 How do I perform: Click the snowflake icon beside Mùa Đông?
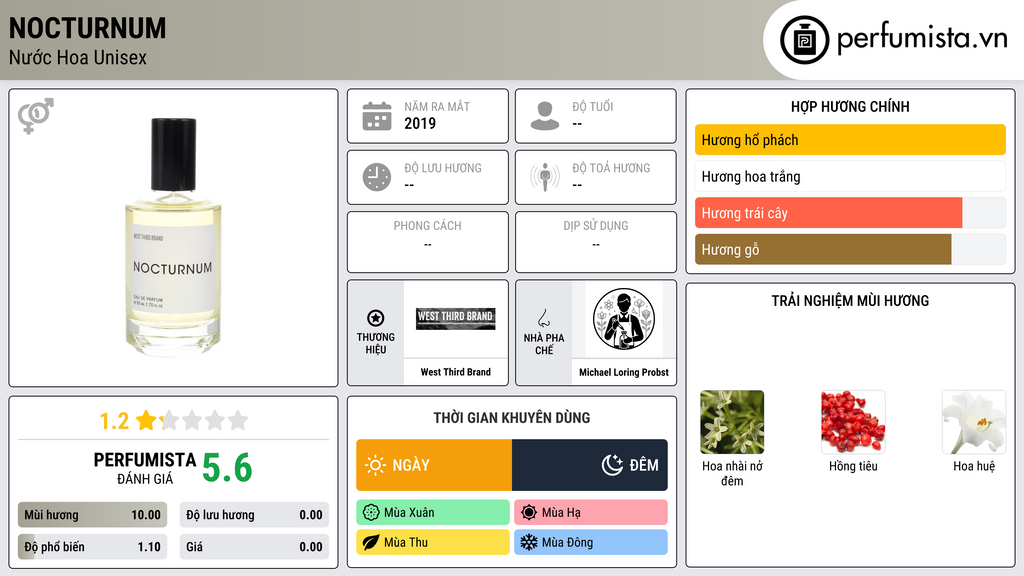529,542
